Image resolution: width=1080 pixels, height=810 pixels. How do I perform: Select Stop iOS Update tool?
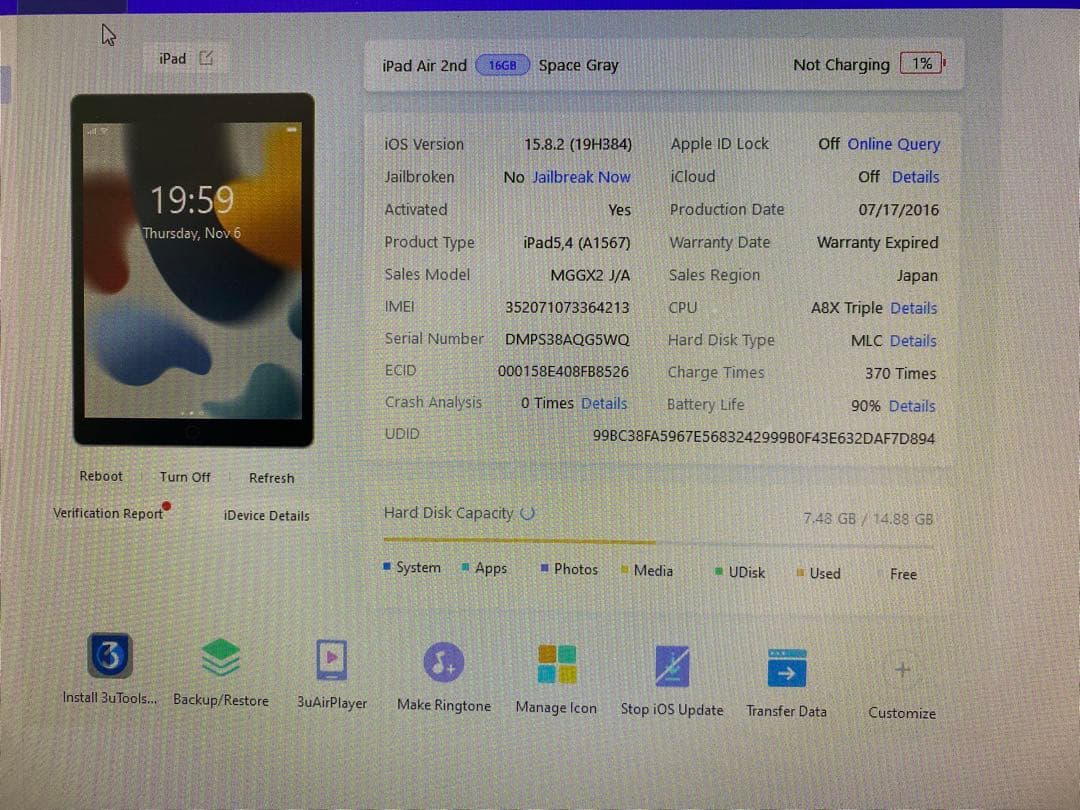pos(672,666)
